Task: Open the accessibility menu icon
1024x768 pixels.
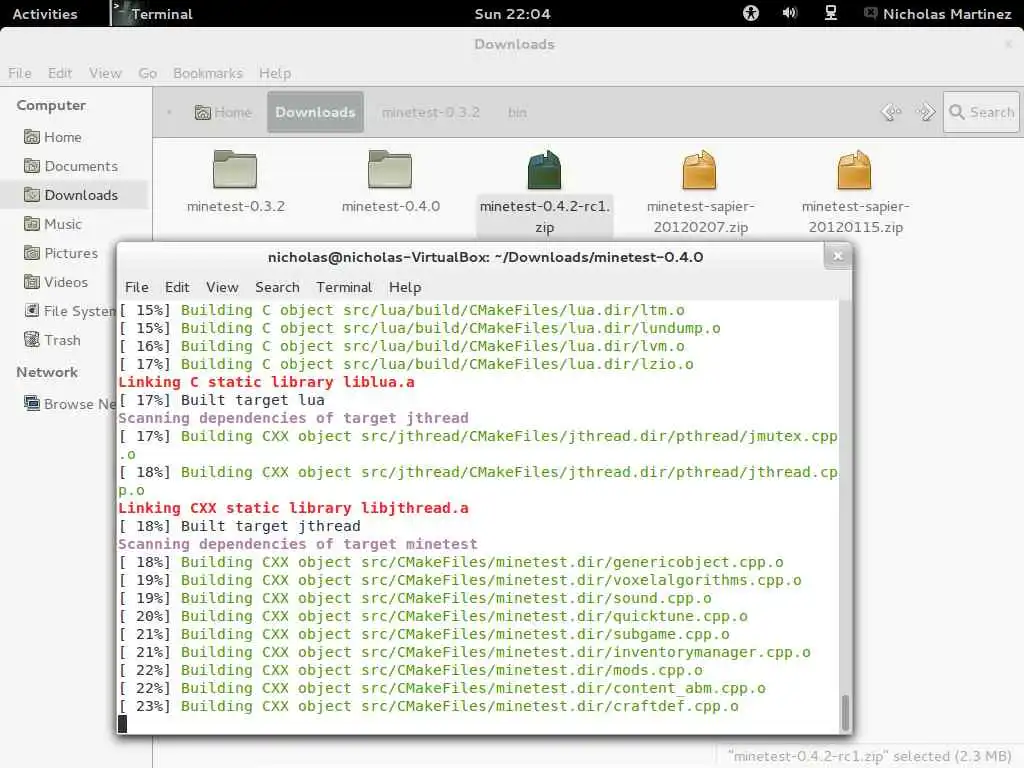Action: [751, 13]
